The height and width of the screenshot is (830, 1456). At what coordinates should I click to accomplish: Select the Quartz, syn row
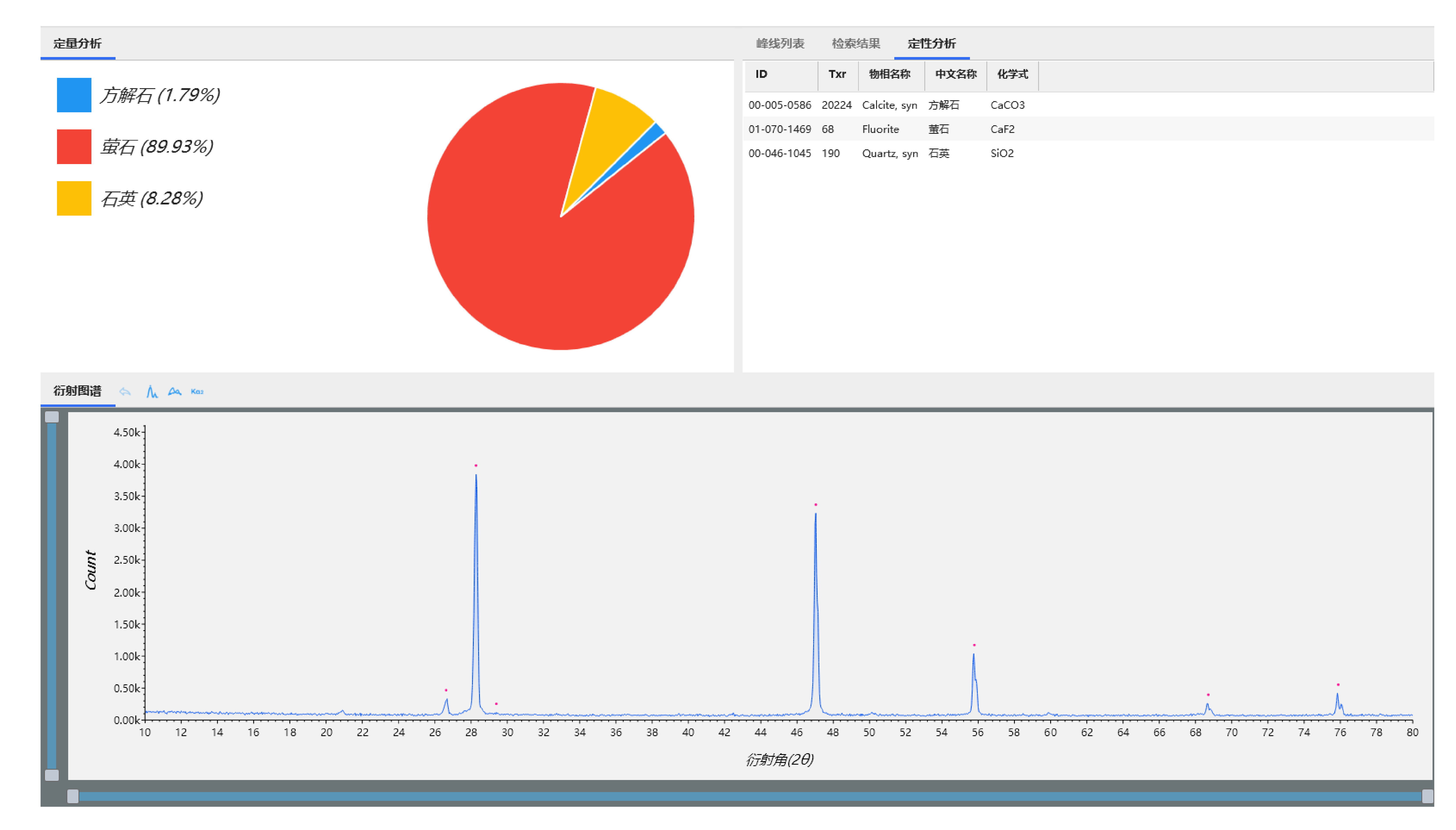click(1088, 153)
